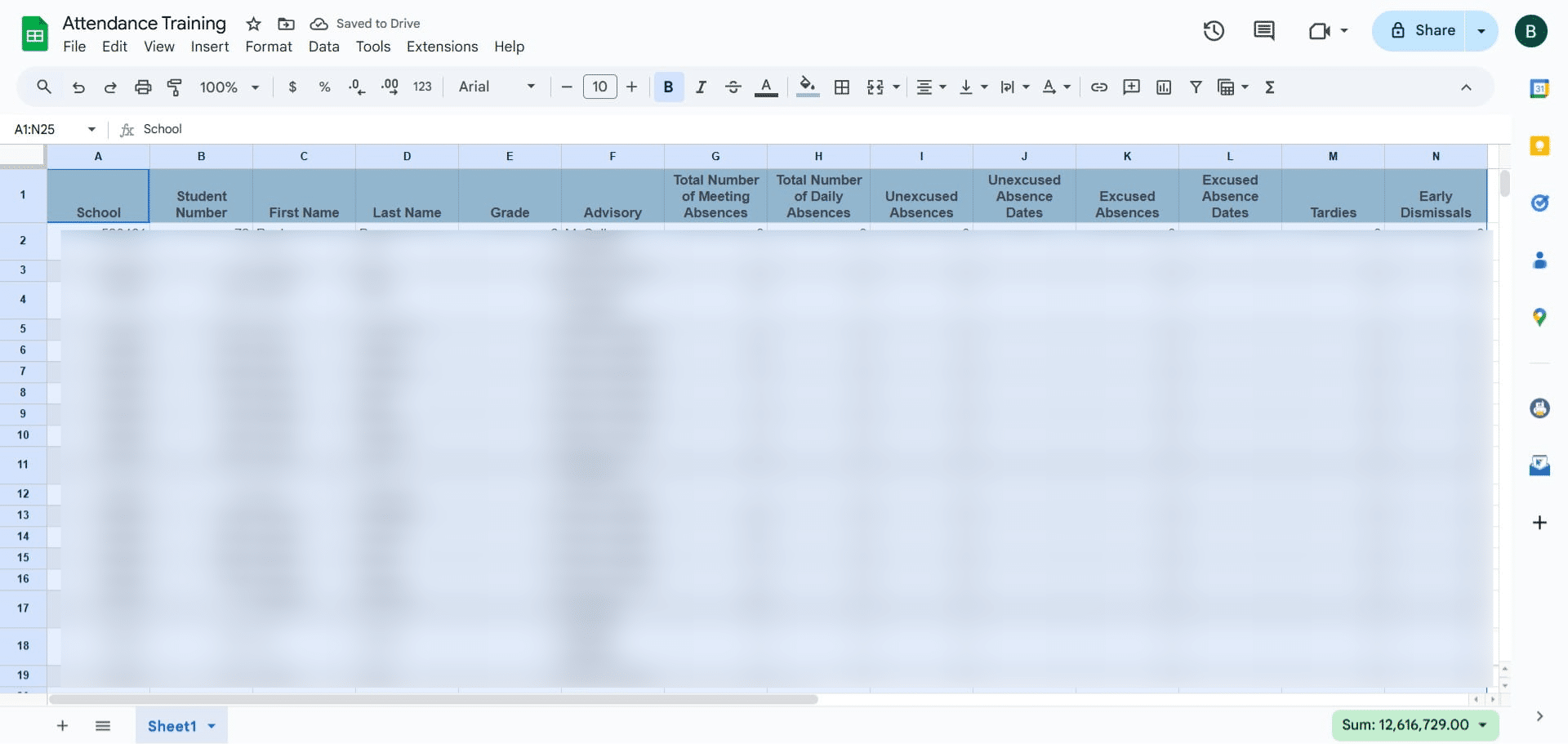This screenshot has height=744, width=1568.
Task: Open the Data menu
Action: click(x=324, y=47)
